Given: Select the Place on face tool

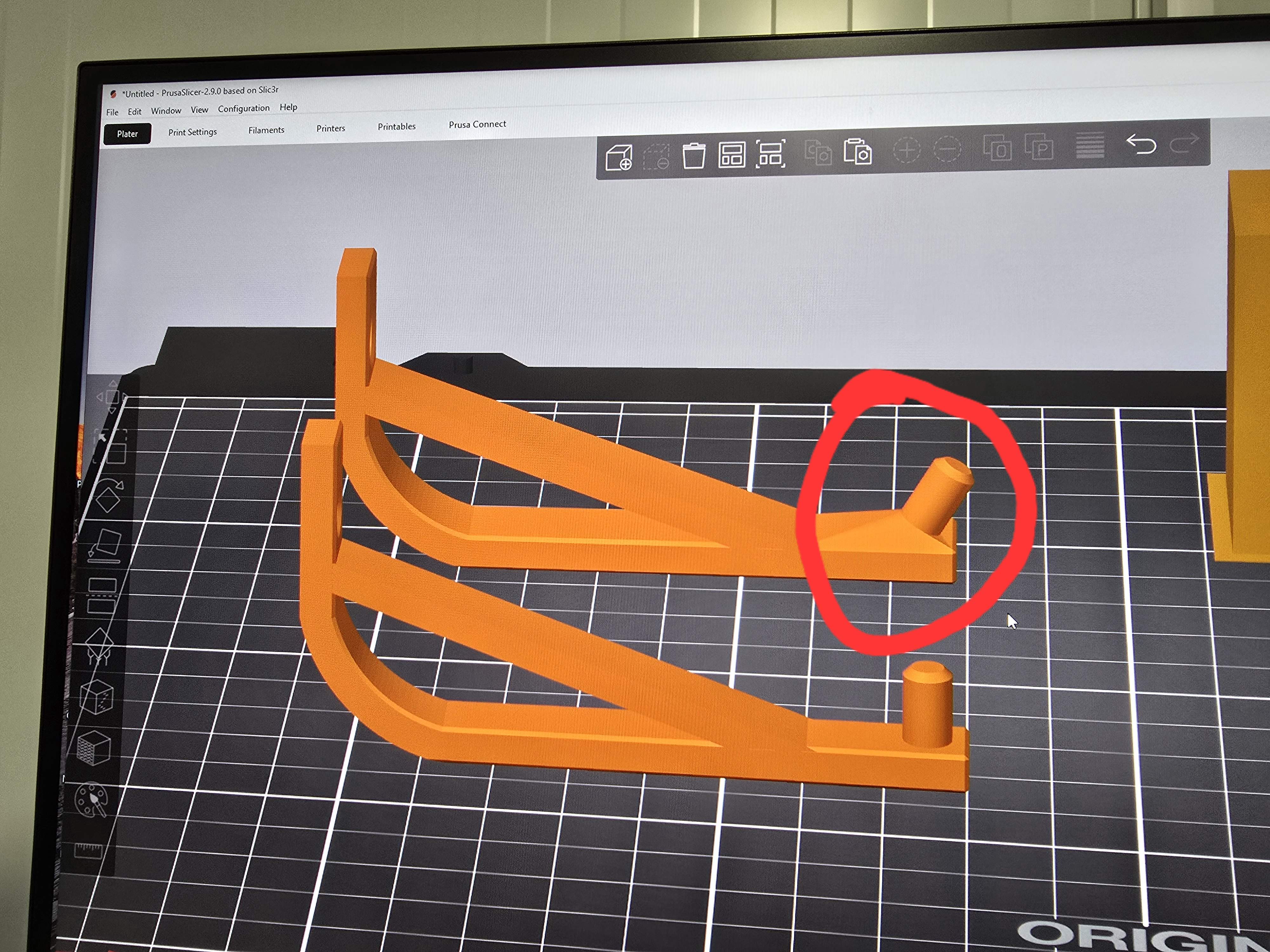Looking at the screenshot, I should tap(104, 546).
